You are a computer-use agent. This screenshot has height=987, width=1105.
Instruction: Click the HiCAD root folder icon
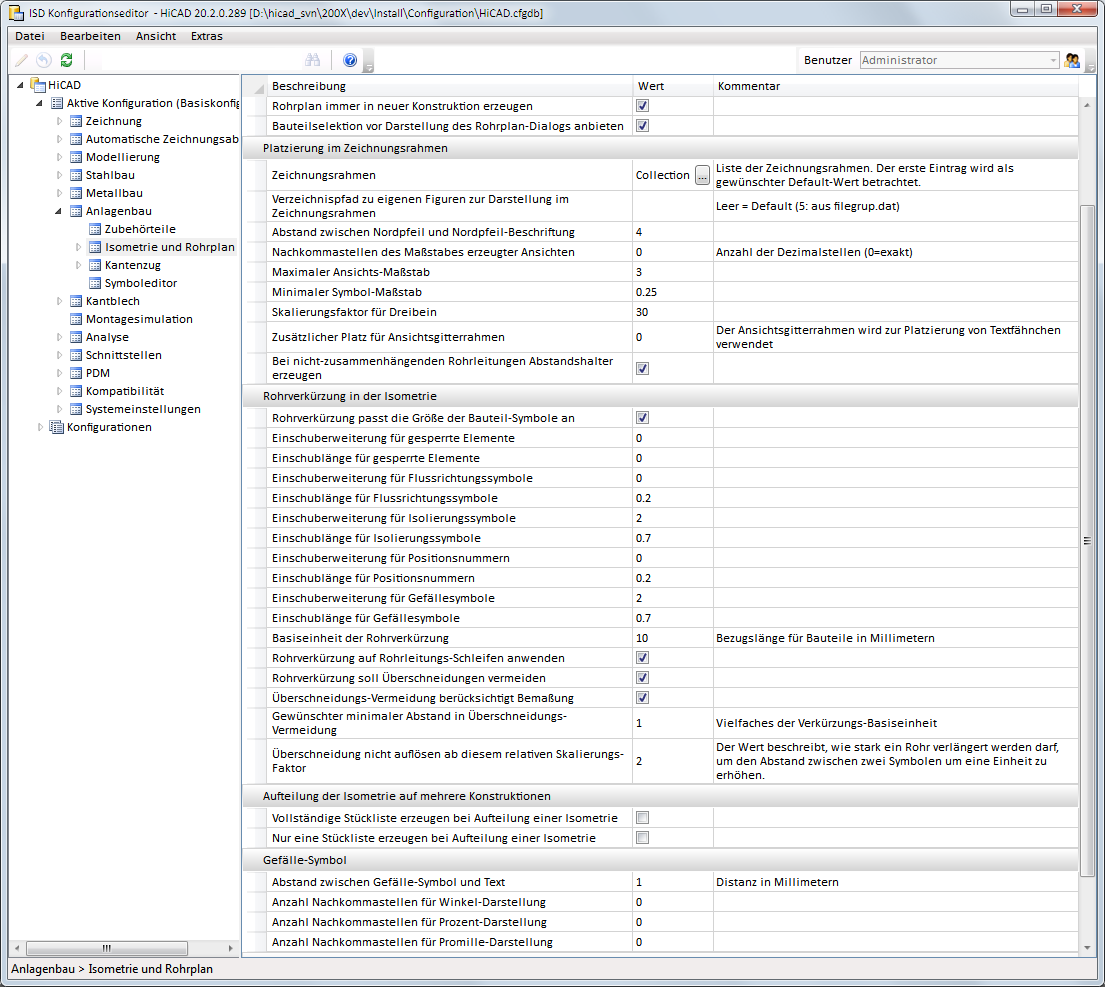38,85
